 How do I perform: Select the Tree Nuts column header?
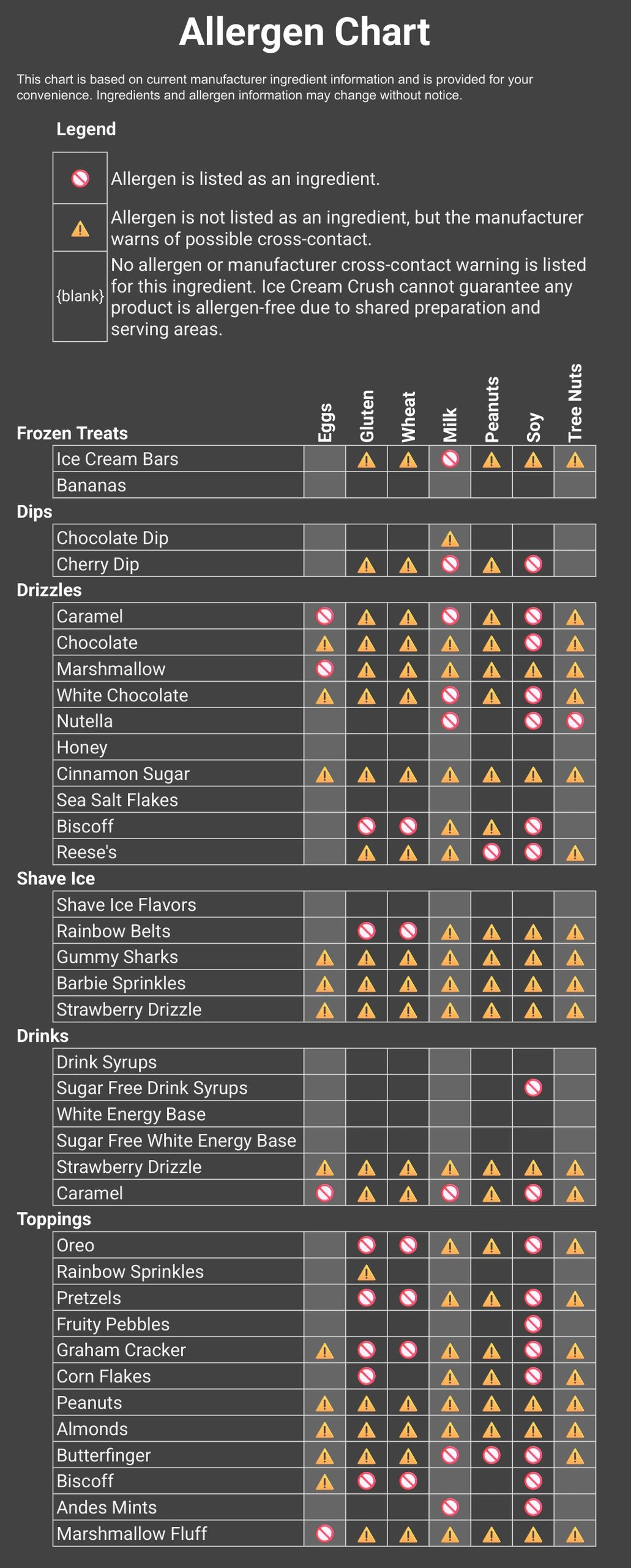(x=575, y=402)
